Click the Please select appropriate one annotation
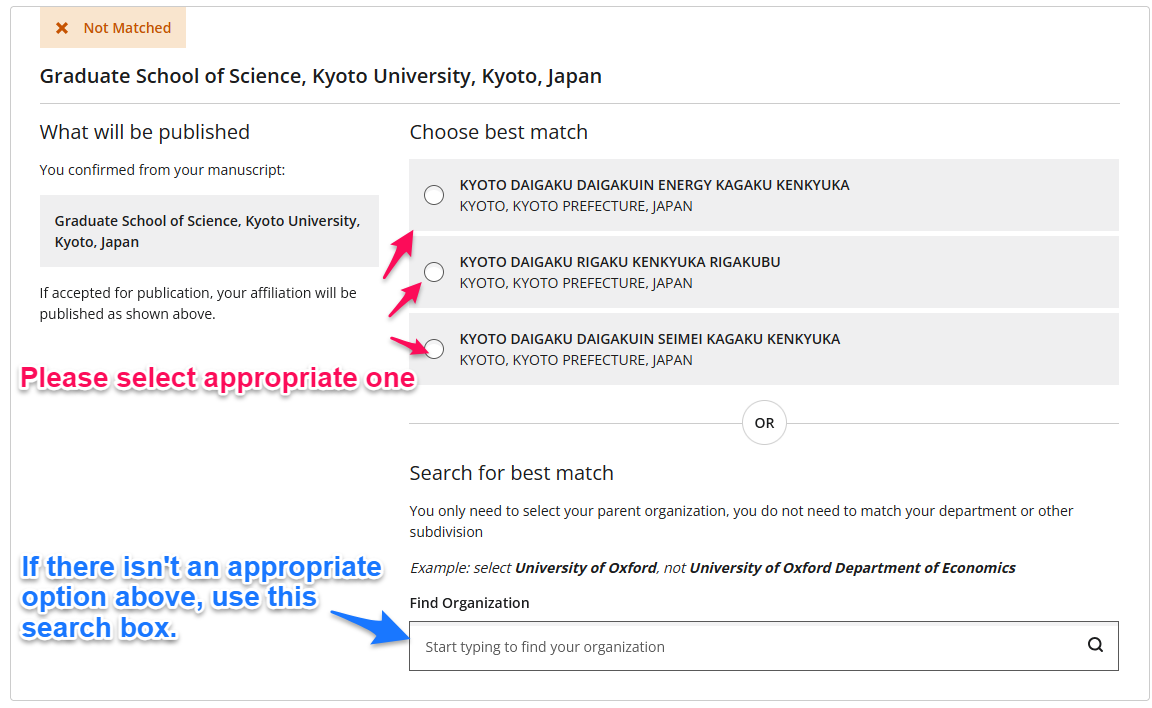 pos(217,378)
